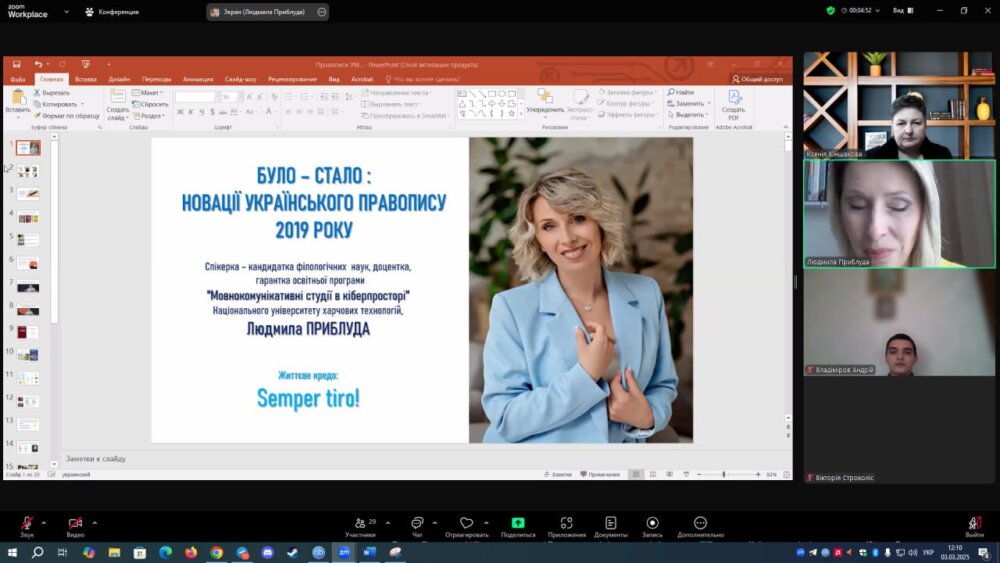Screen dimensions: 1000x563
Task: Open Zoom Workplace dropdown arrow
Action: (66, 11)
